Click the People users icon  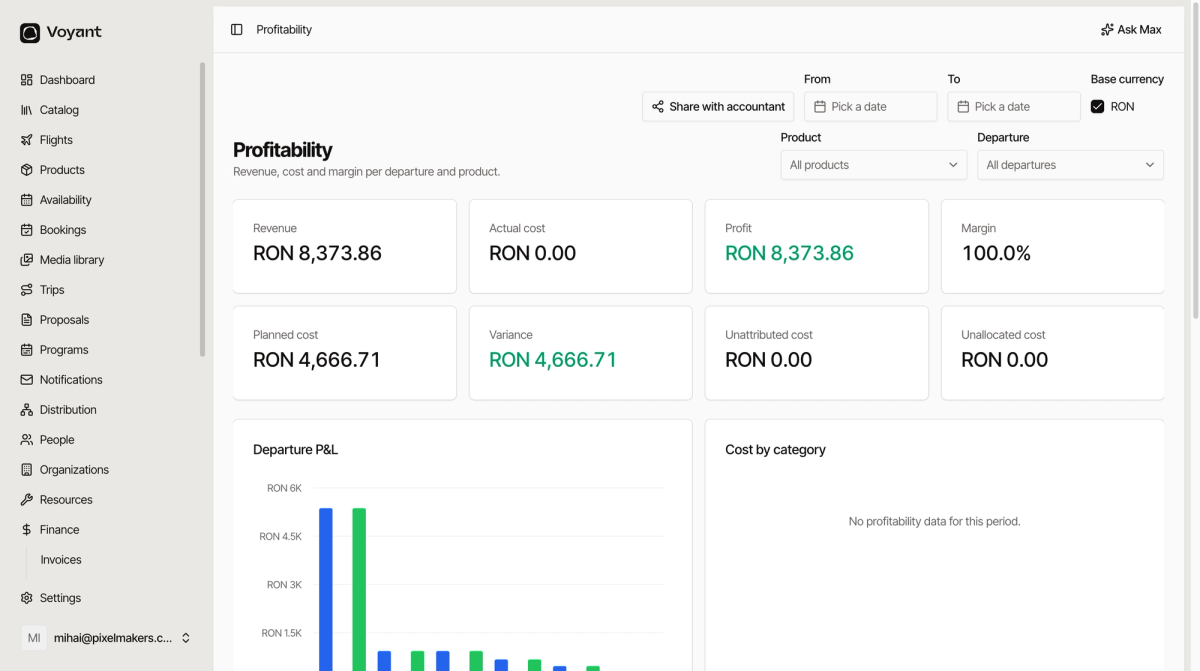(27, 440)
